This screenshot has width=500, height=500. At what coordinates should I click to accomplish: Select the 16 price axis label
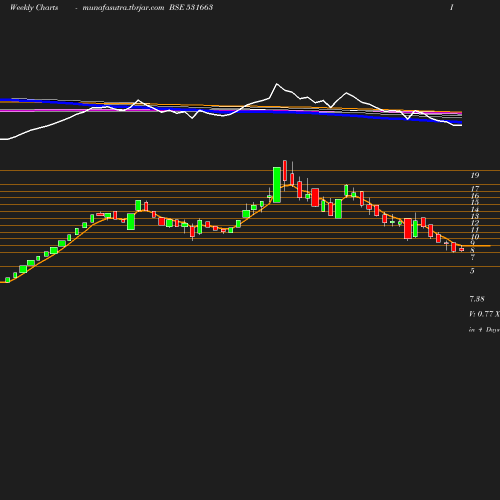tap(475, 196)
